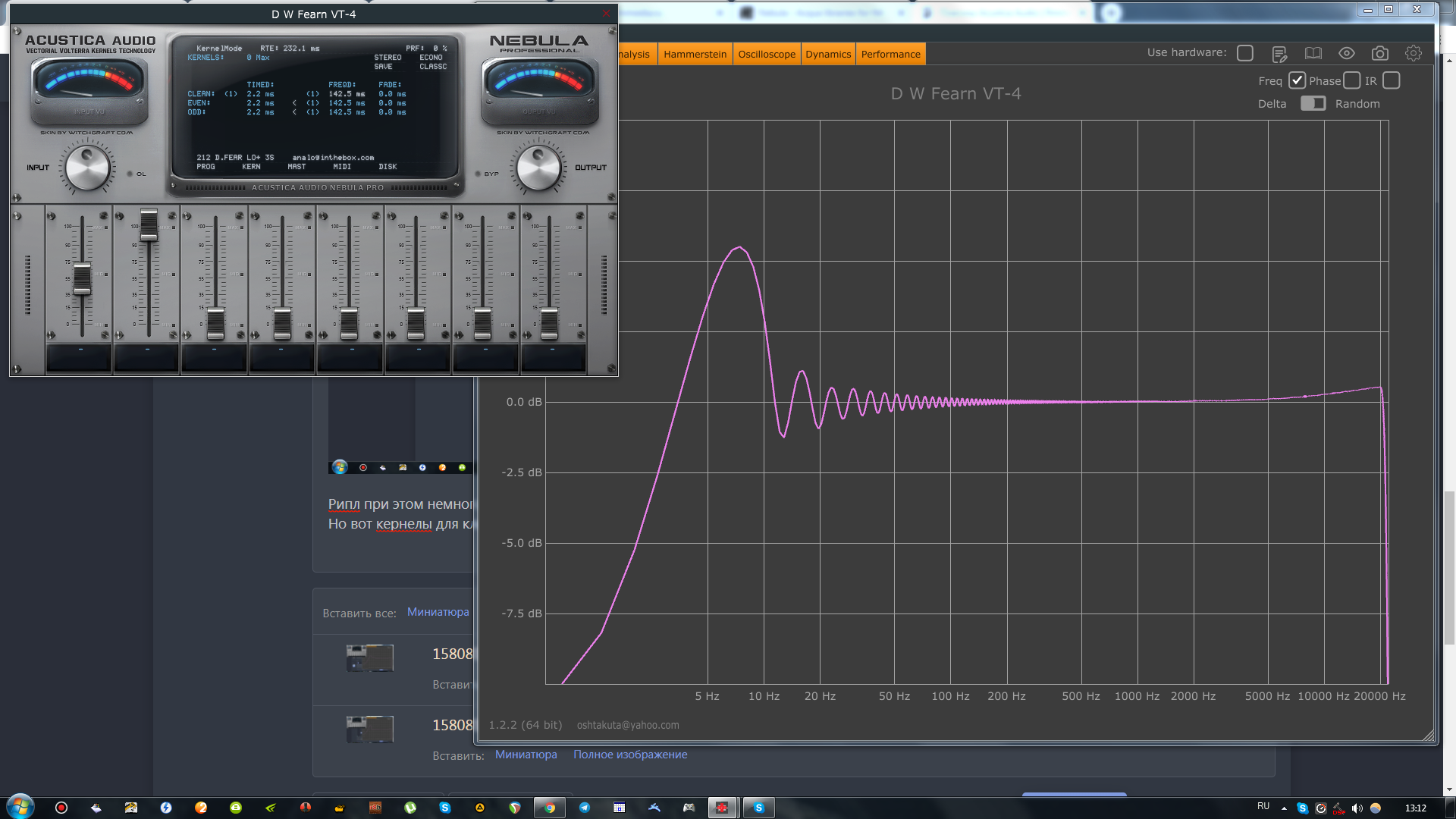
Task: Uncheck the Freq checkbox
Action: [x=1297, y=80]
